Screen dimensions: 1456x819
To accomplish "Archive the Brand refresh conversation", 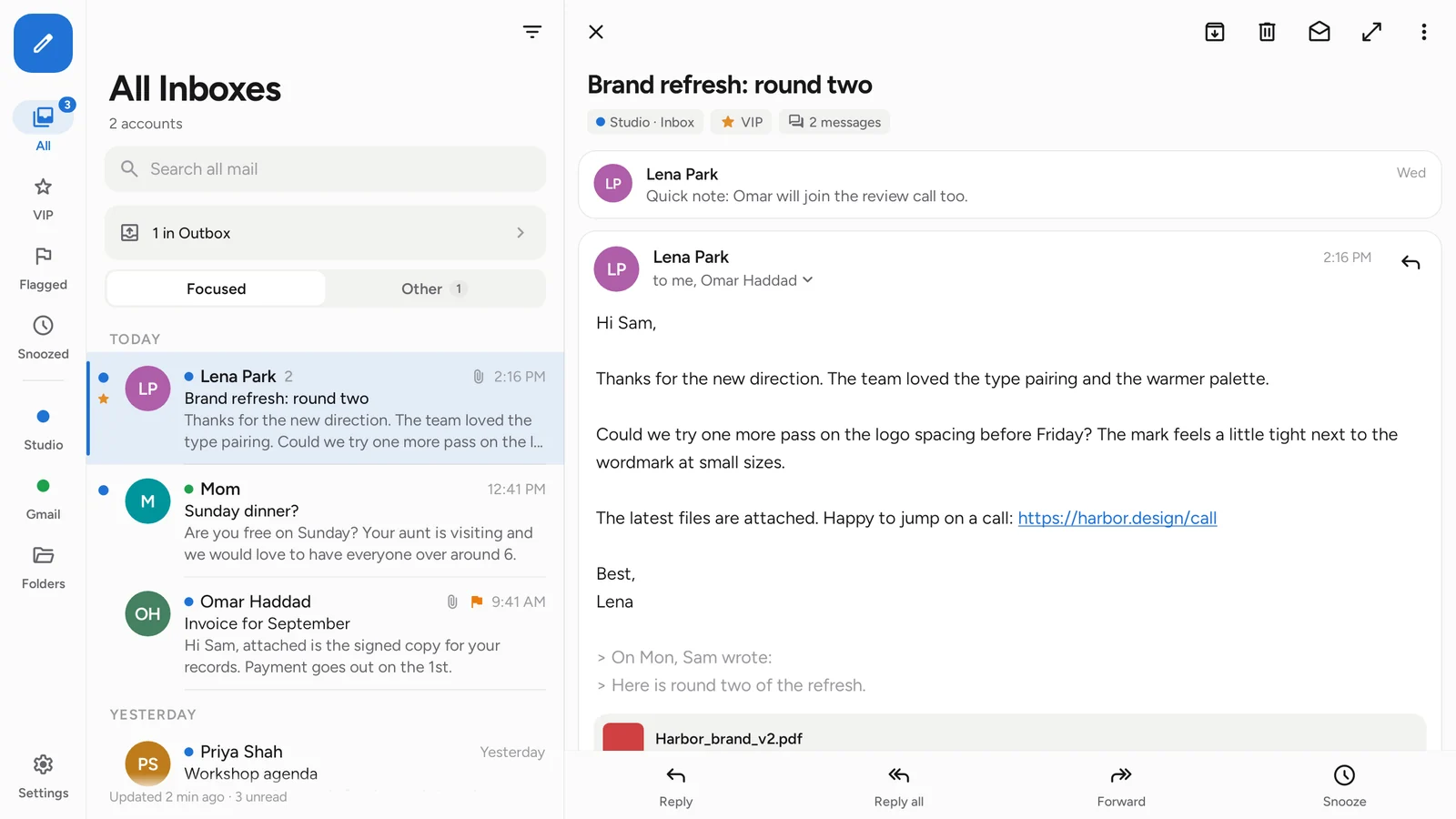I will [1215, 32].
